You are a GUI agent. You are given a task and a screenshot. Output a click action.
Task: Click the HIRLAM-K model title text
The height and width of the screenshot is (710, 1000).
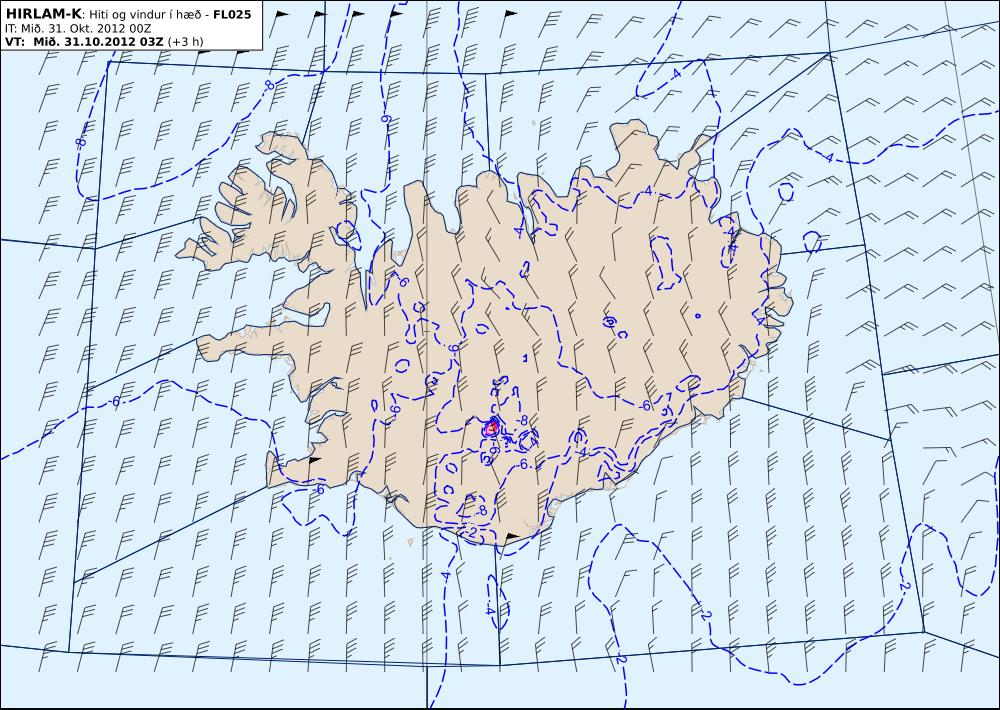pos(43,13)
